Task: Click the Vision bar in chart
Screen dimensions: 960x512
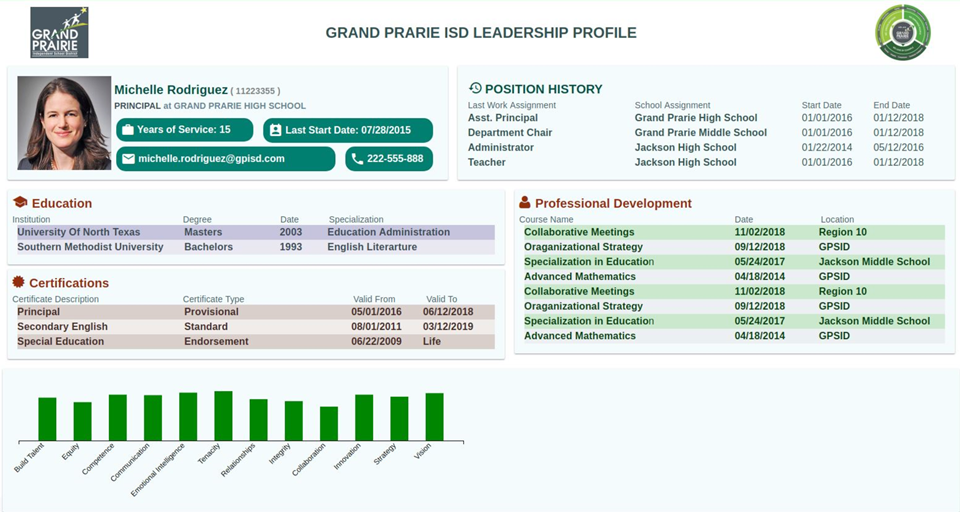Action: [x=435, y=417]
